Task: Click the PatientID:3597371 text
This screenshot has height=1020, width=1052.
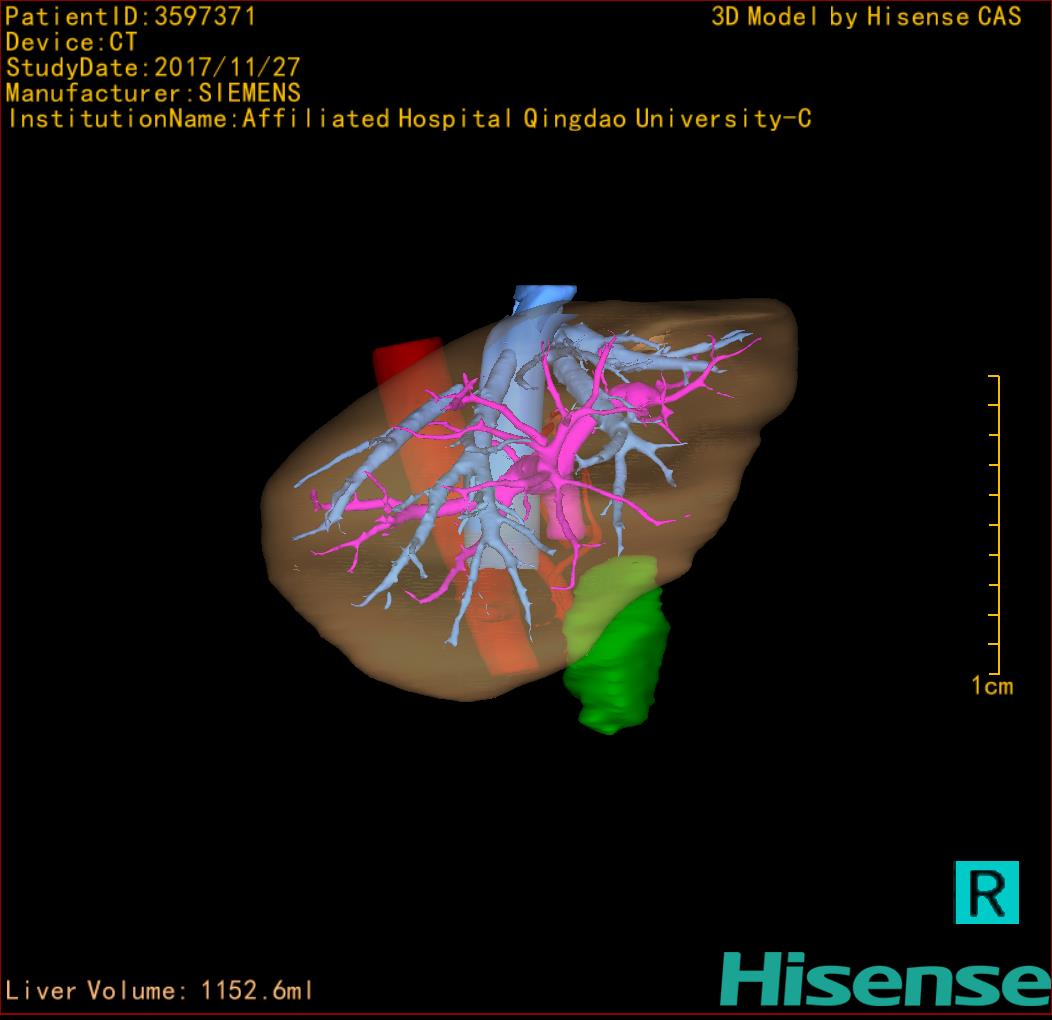Action: click(x=130, y=16)
